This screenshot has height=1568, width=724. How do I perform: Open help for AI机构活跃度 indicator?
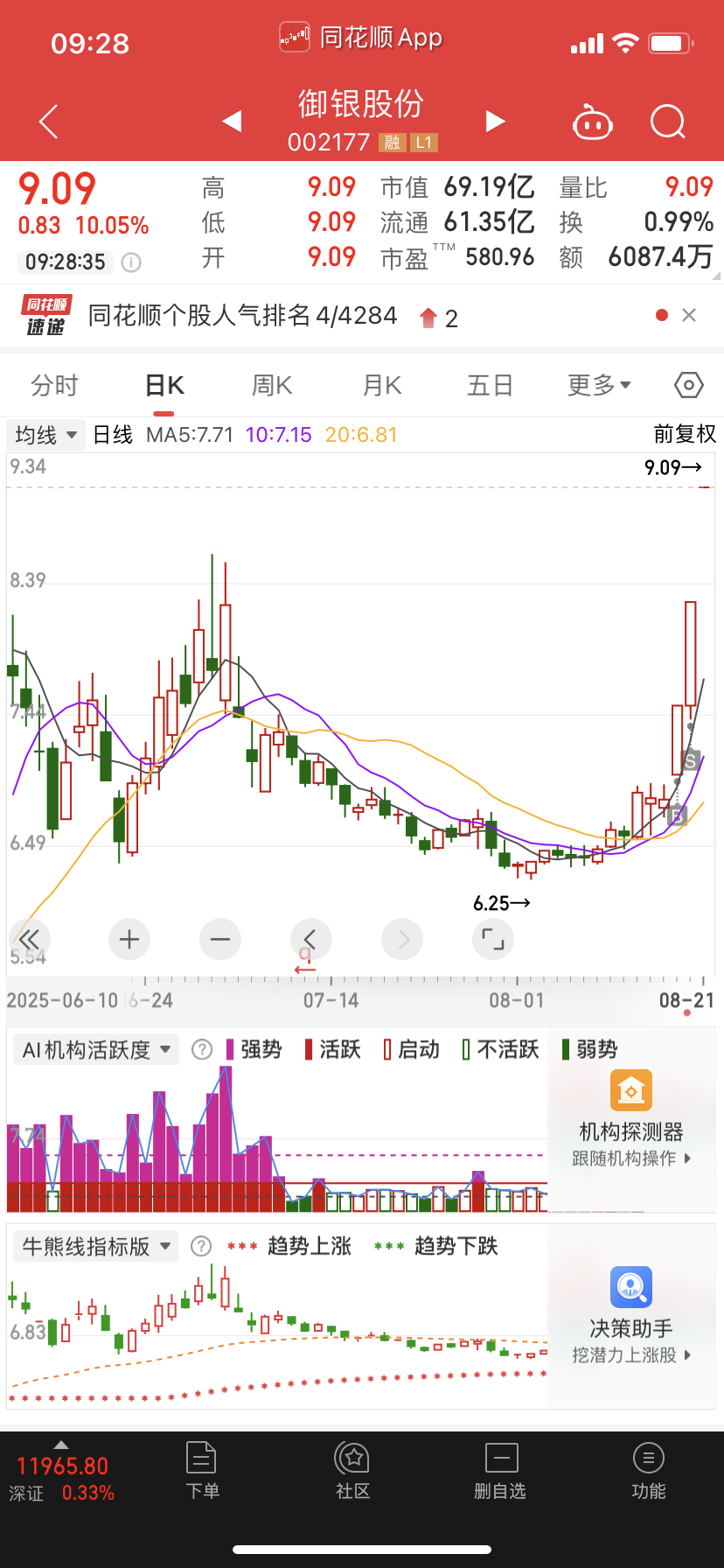pos(202,1049)
